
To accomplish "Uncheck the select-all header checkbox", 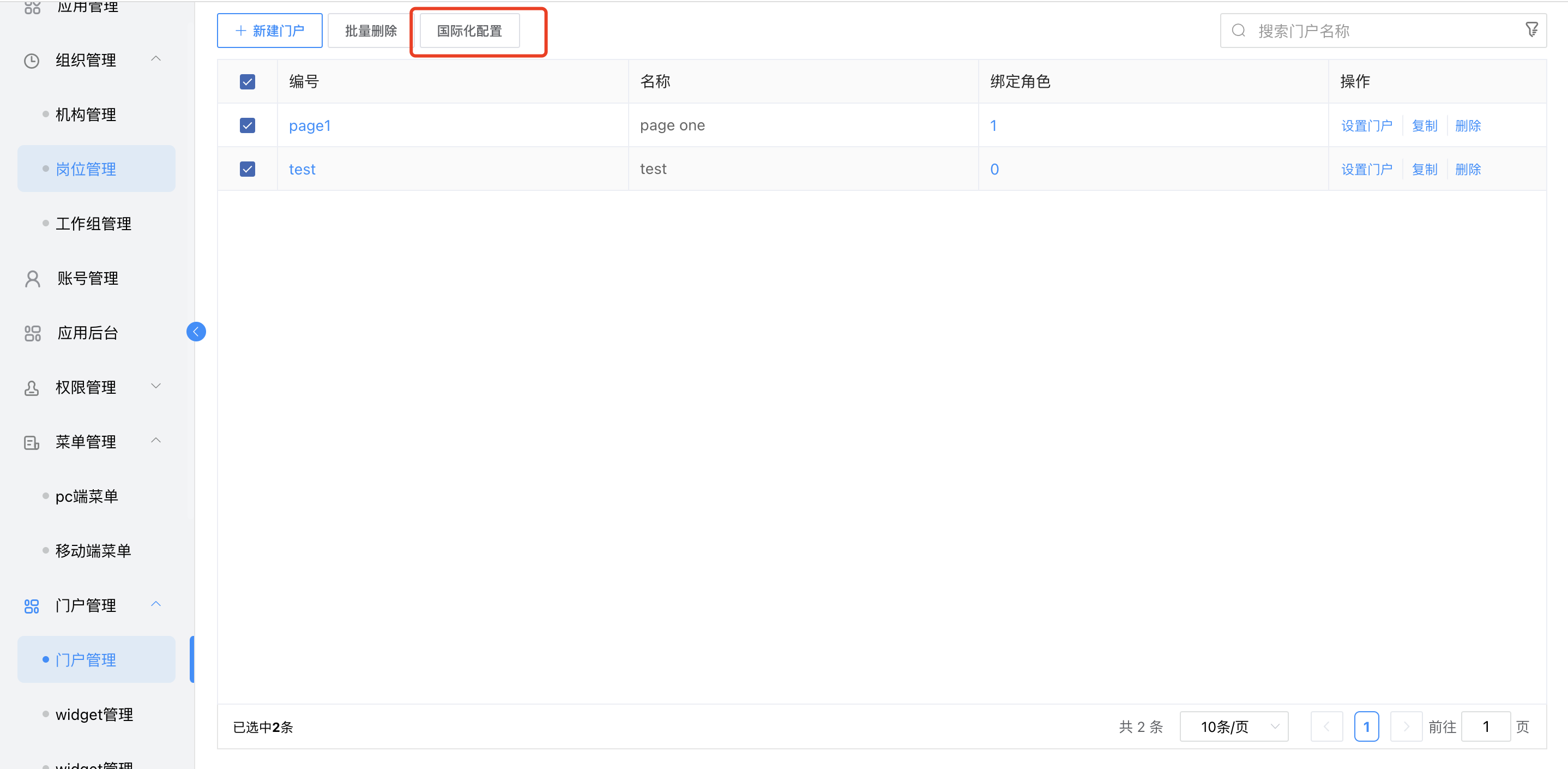I will coord(247,82).
